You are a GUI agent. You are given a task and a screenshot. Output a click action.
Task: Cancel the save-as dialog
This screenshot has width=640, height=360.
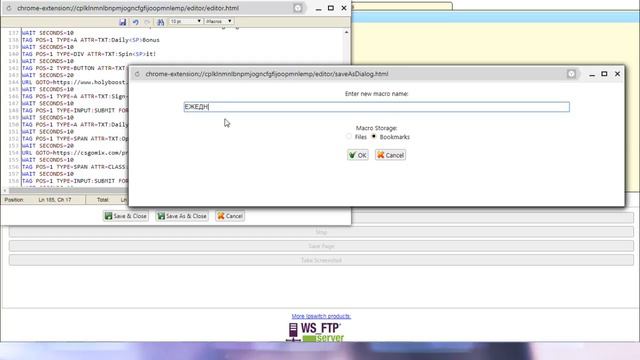[x=390, y=155]
